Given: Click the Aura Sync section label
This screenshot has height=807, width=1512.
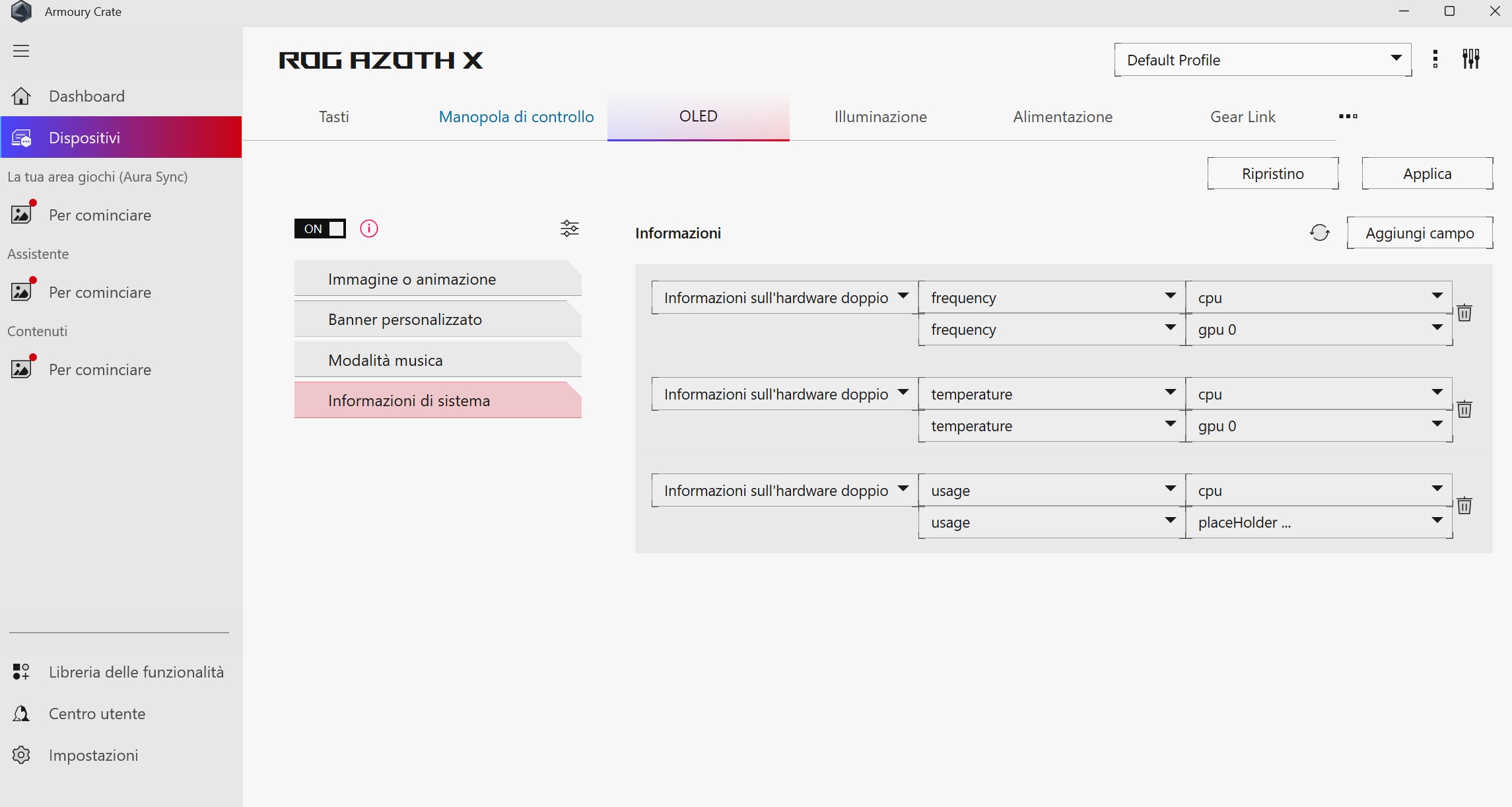Looking at the screenshot, I should tap(98, 176).
